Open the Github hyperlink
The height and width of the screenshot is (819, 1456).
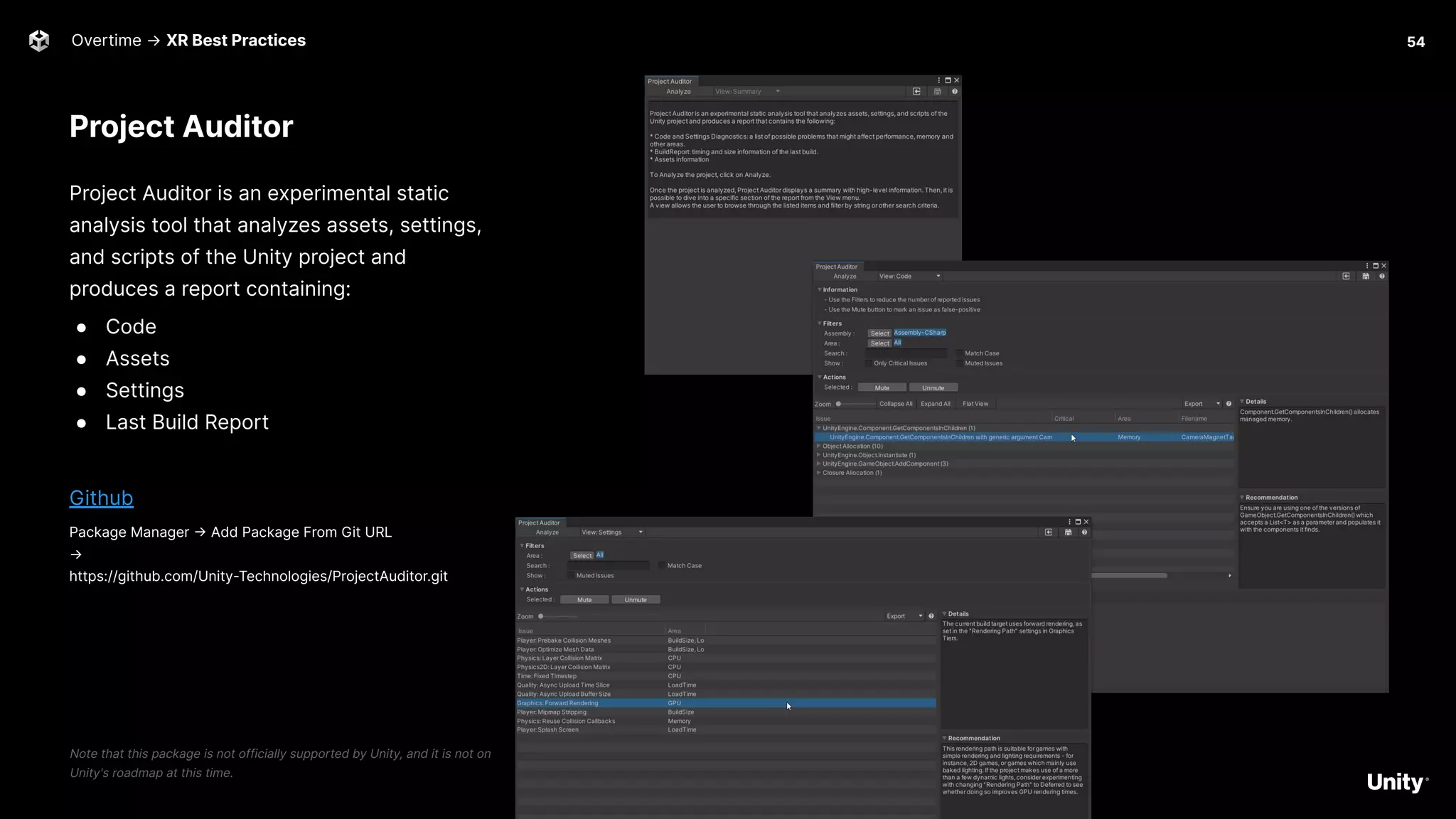pos(101,498)
